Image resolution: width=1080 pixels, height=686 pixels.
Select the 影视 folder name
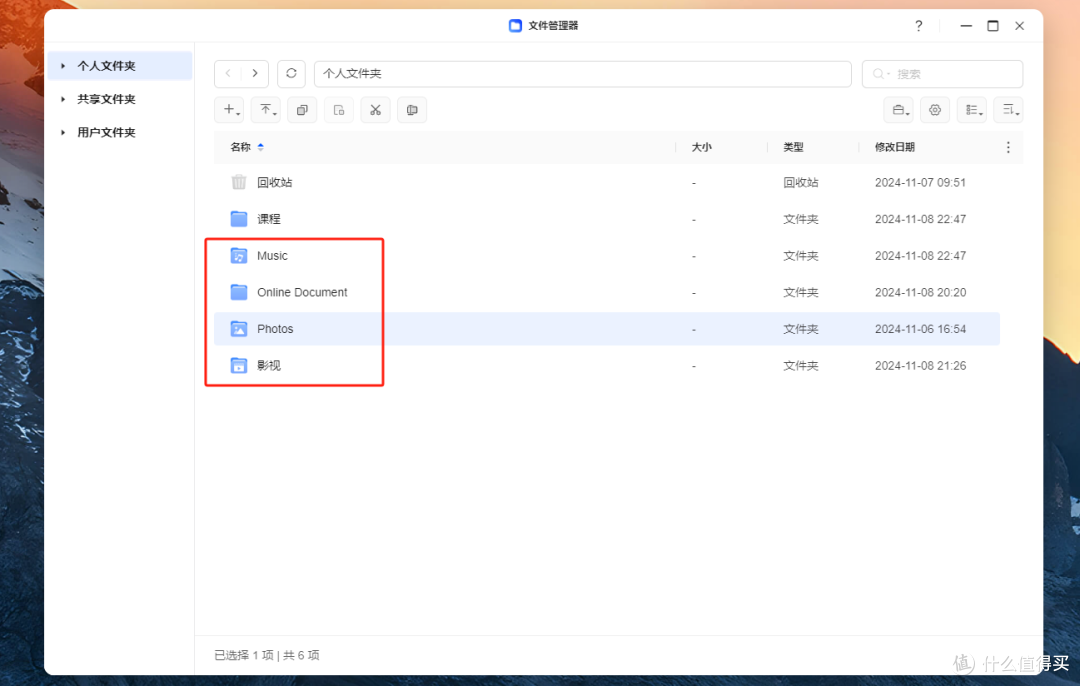point(269,365)
